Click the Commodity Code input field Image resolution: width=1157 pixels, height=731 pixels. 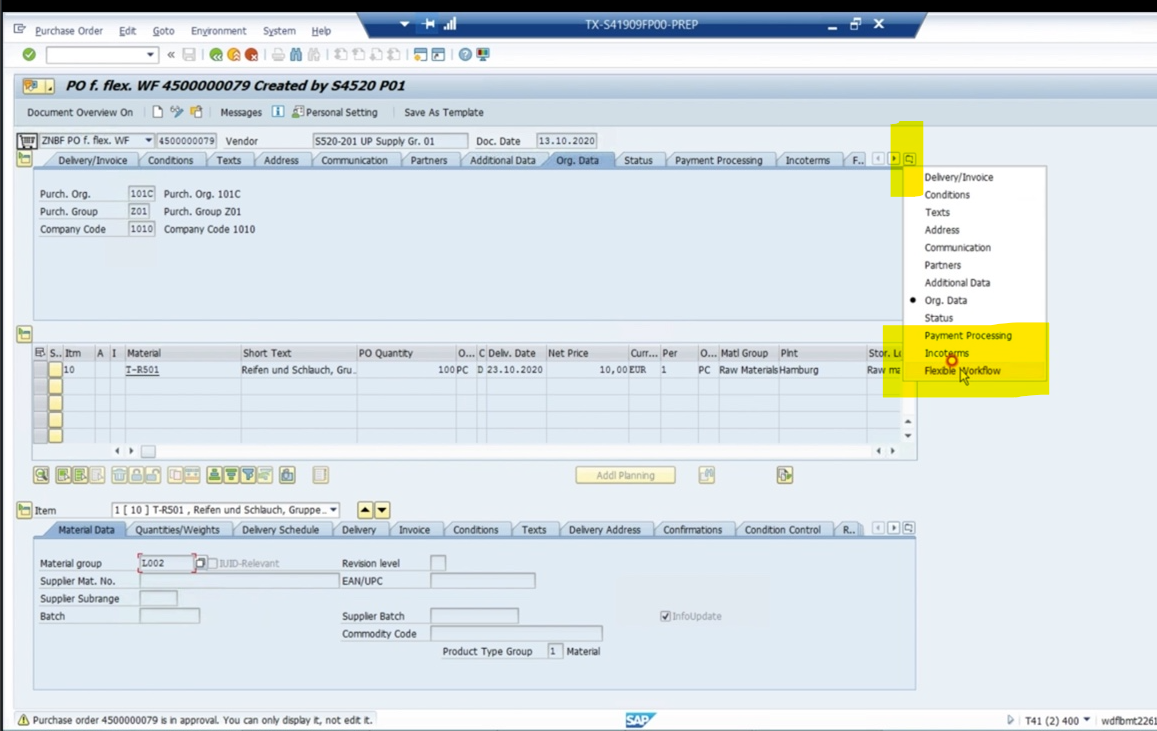click(x=516, y=634)
